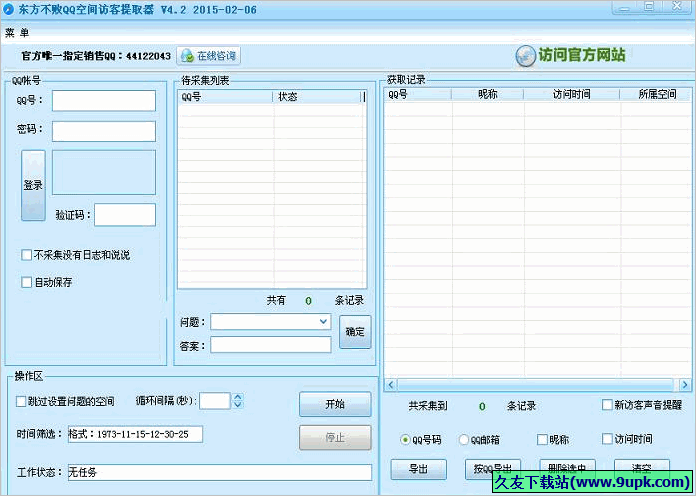696x496 pixels.
Task: Click the 删除选中 button
Action: click(567, 467)
